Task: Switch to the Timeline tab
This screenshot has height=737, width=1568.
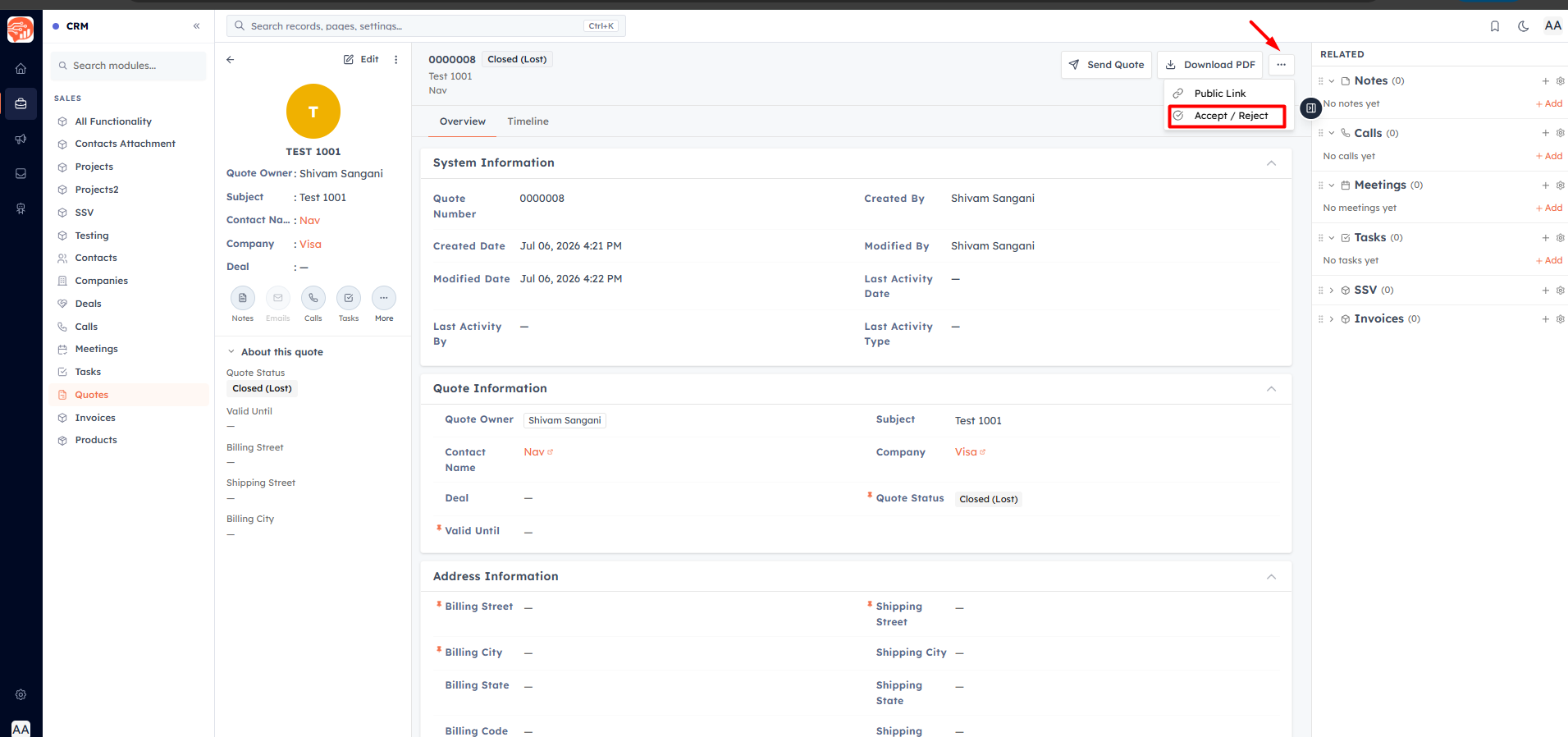Action: click(x=528, y=121)
